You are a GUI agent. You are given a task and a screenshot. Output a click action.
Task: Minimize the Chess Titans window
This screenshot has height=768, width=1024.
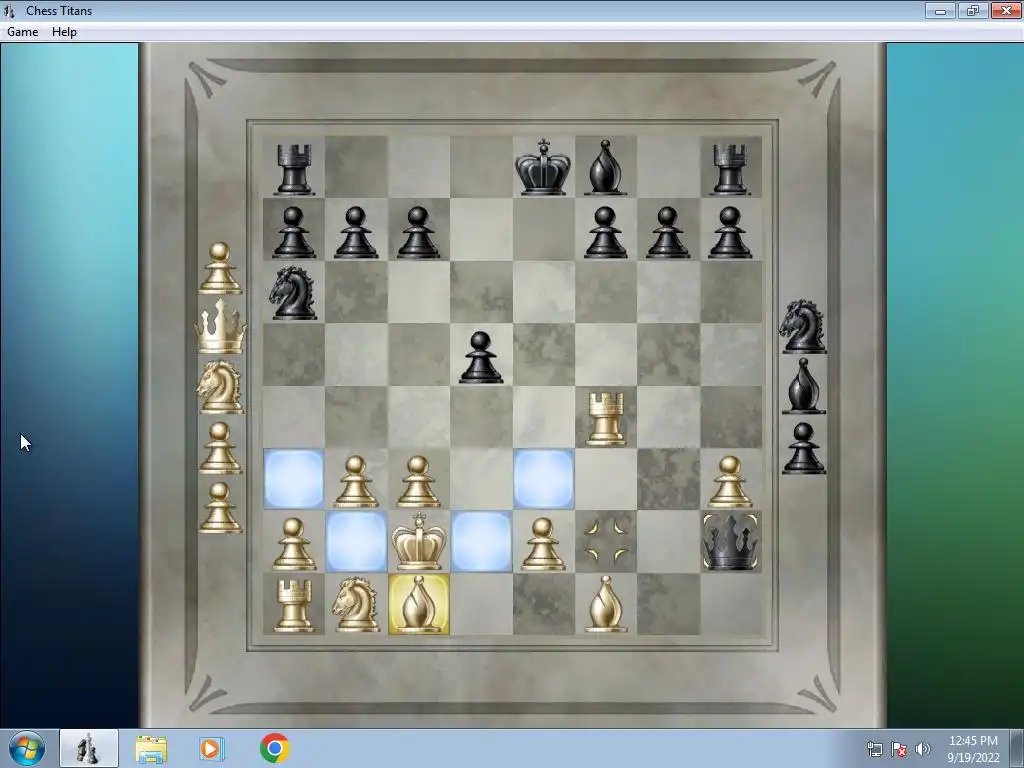click(940, 10)
